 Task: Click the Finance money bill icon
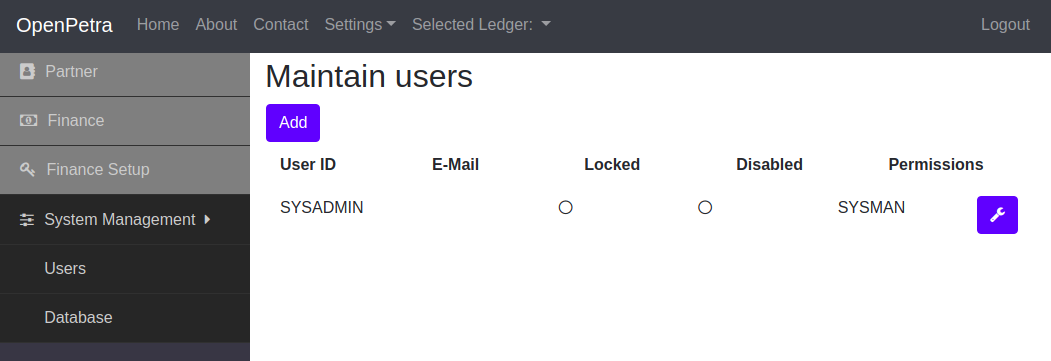[28, 121]
